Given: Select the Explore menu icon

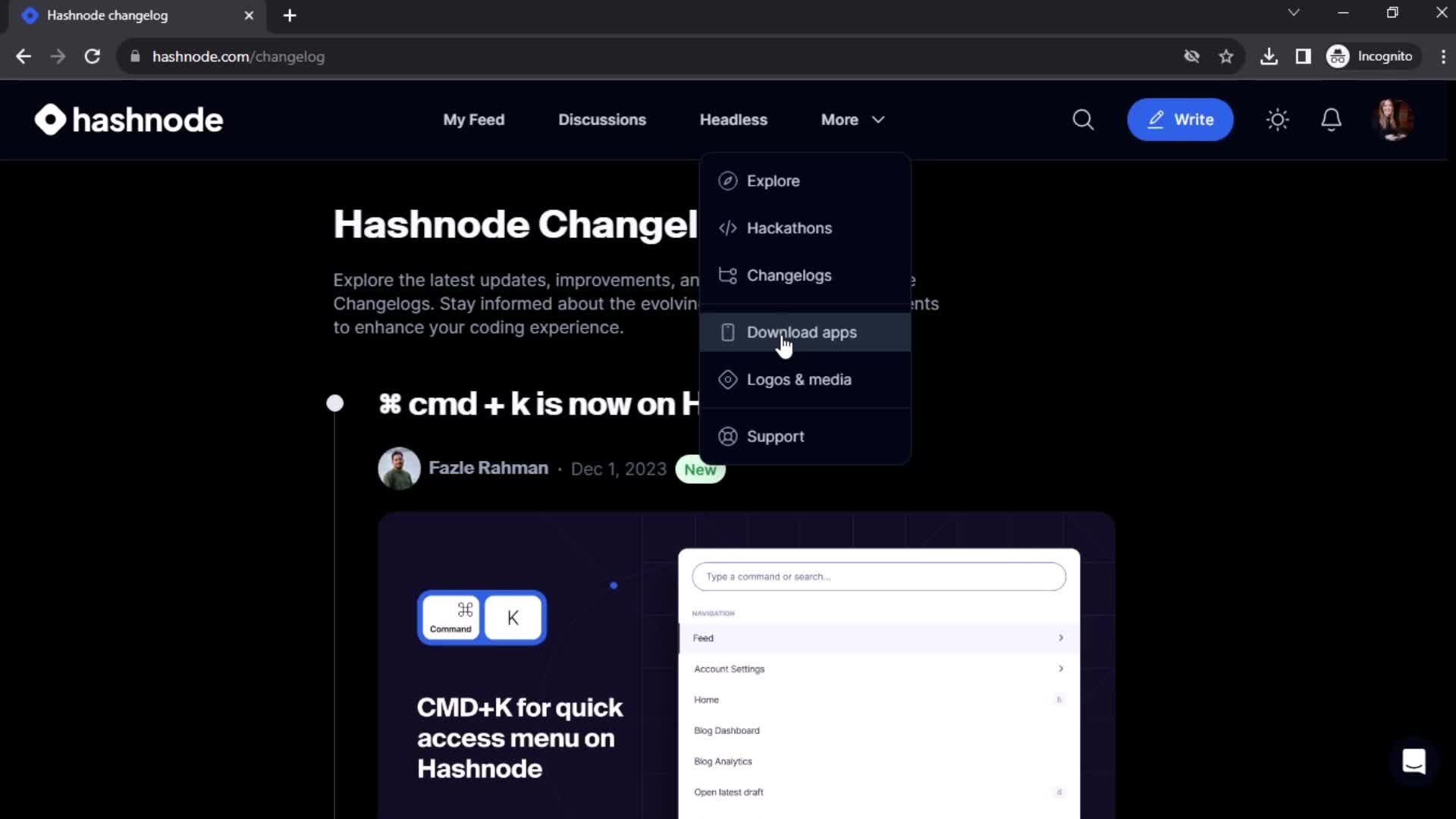Looking at the screenshot, I should tap(728, 181).
